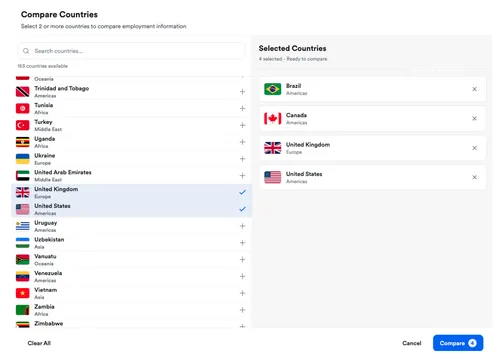Click '153 countries available' text
Image resolution: width=504 pixels, height=362 pixels.
[x=43, y=66]
